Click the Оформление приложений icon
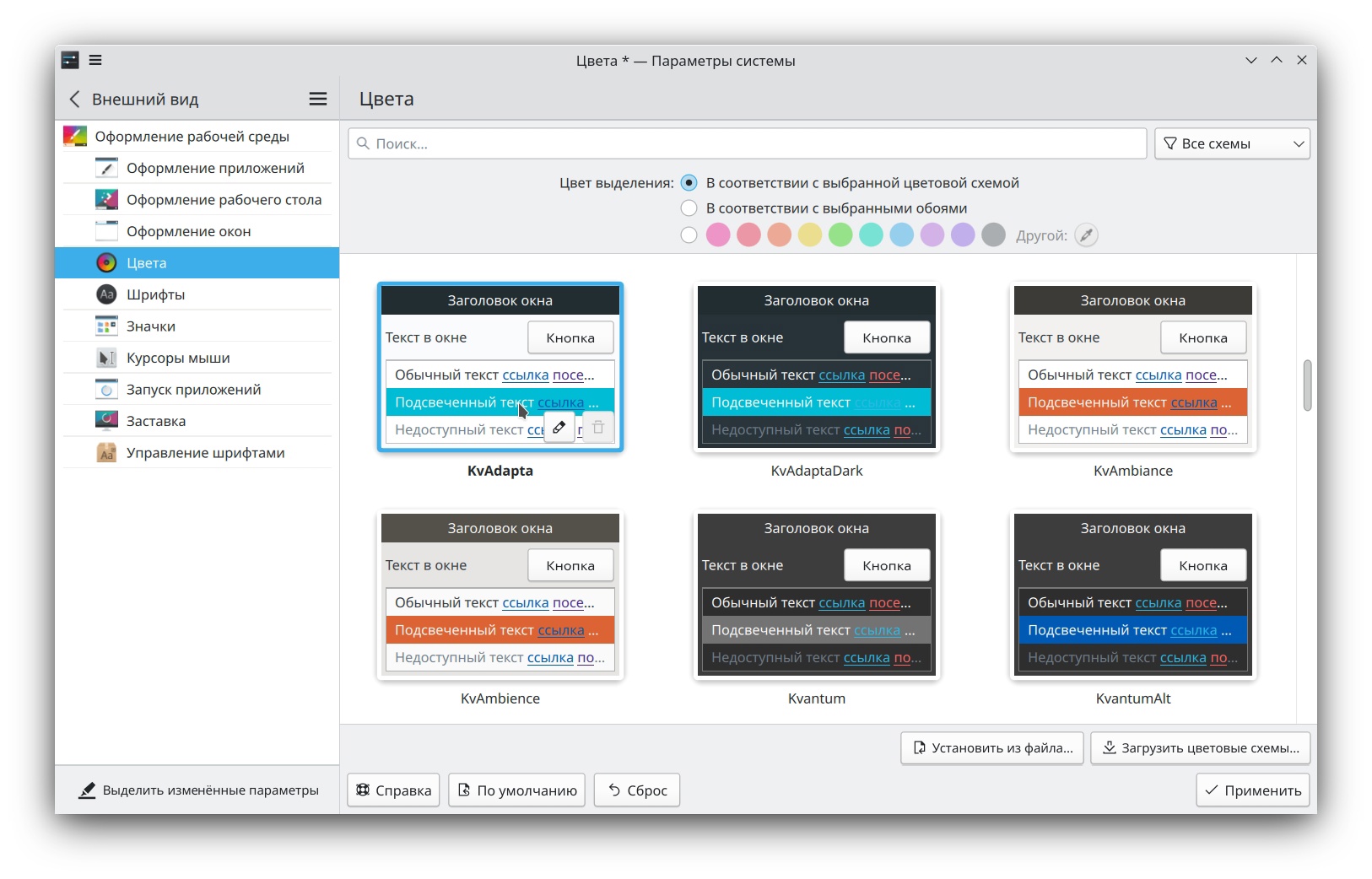Image resolution: width=1372 pixels, height=879 pixels. pos(106,168)
